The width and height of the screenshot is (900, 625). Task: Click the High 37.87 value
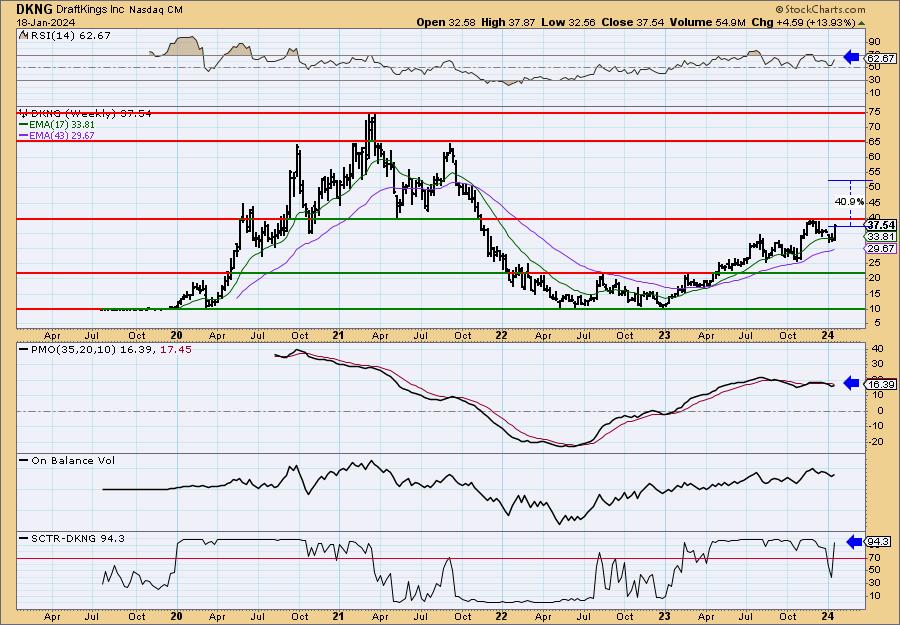click(x=508, y=23)
